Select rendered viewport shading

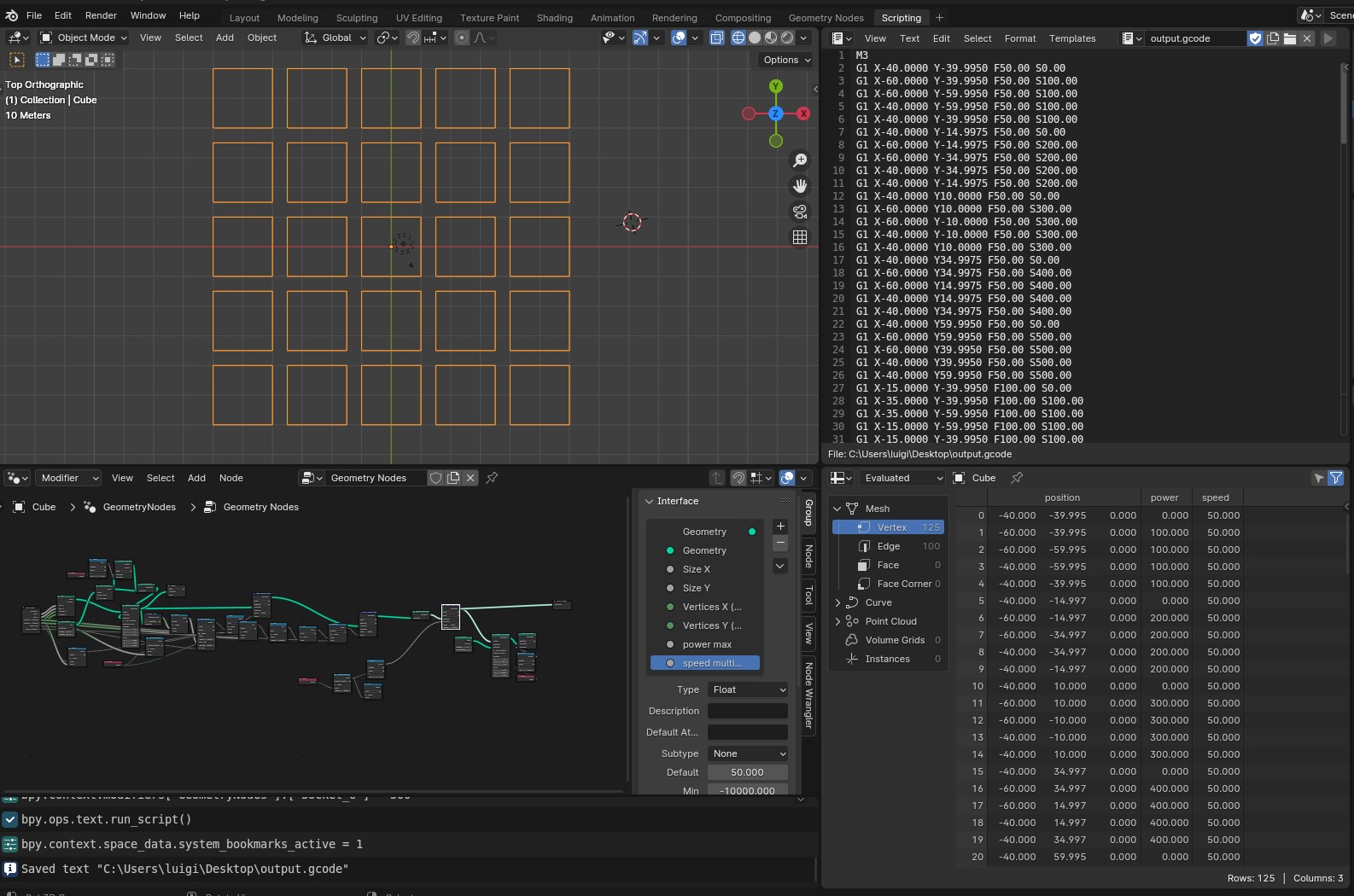click(x=787, y=38)
